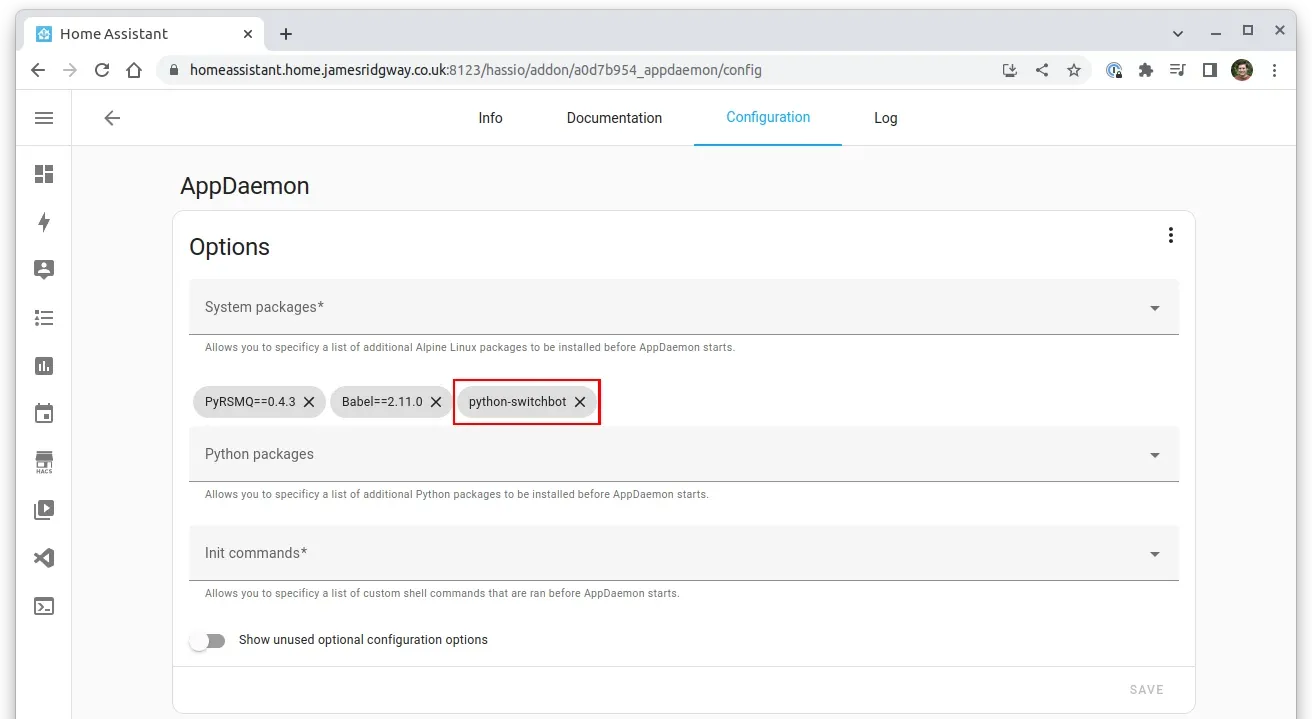1312x719 pixels.
Task: Toggle the browser side panel icon
Action: coord(1210,70)
